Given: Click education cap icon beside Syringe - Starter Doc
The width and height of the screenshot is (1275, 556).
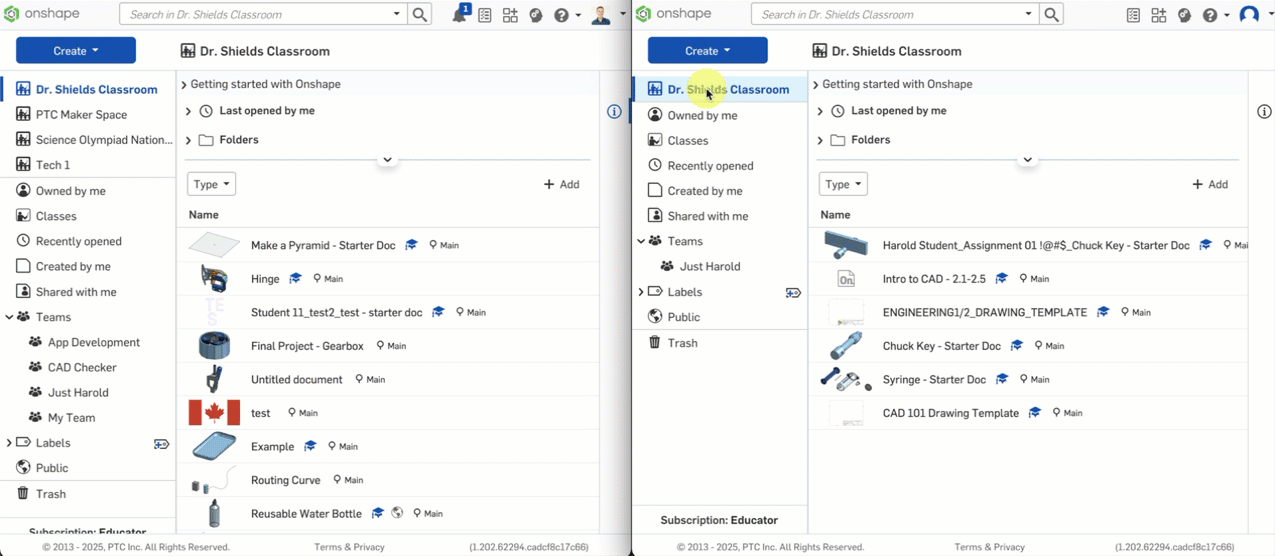Looking at the screenshot, I should [x=1002, y=380].
